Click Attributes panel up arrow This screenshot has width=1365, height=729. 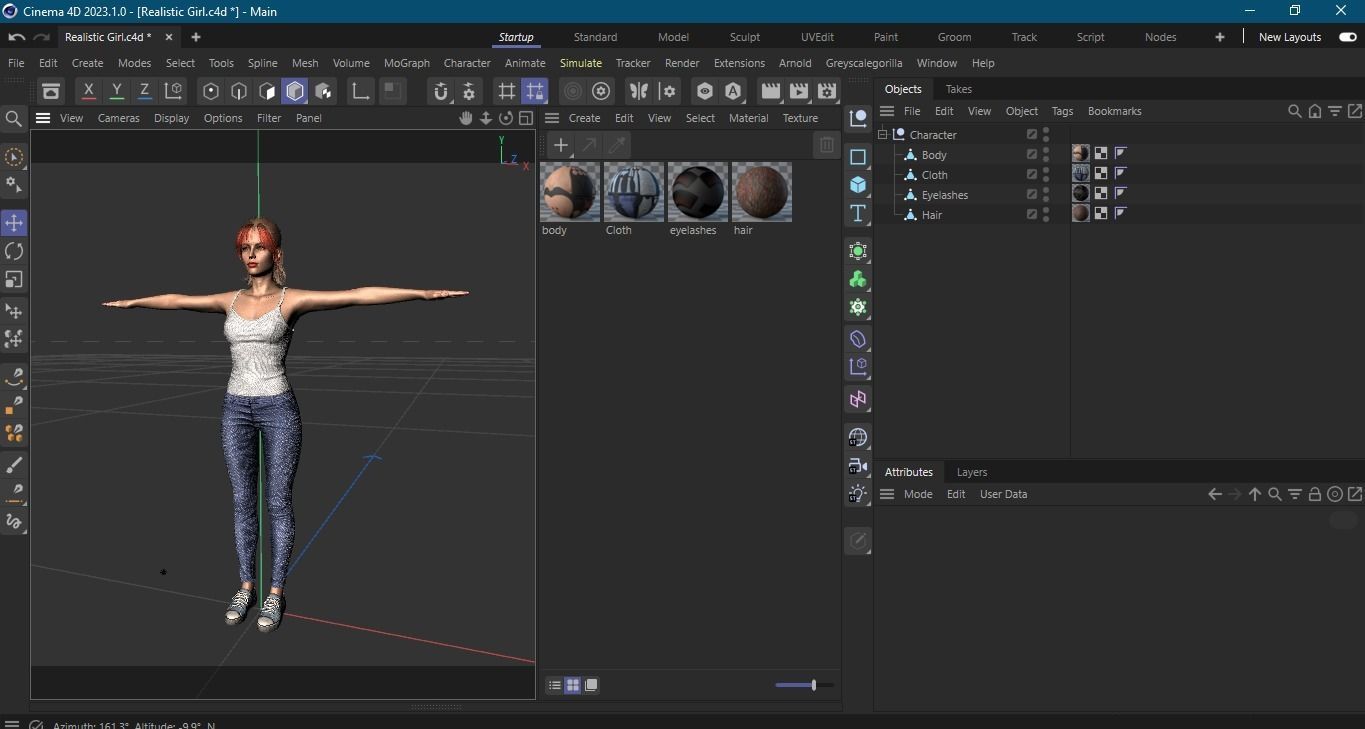point(1255,494)
